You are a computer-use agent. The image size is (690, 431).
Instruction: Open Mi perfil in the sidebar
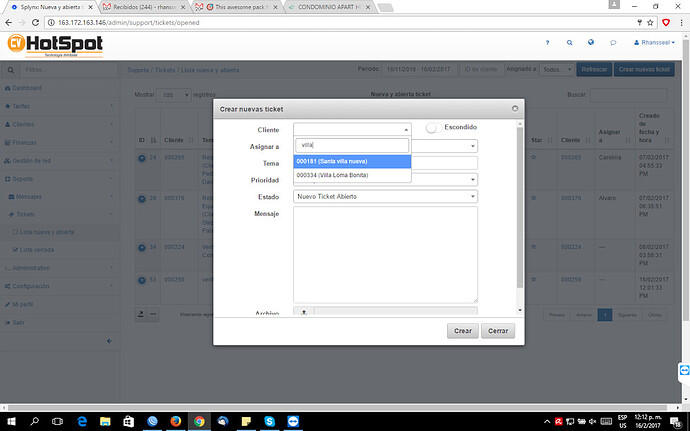click(x=22, y=304)
